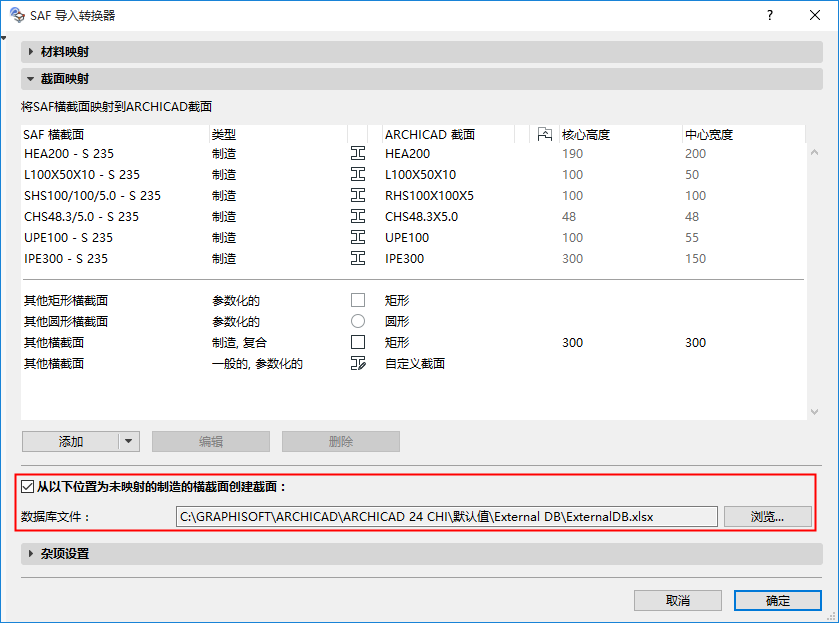839x623 pixels.
Task: Select the IPE300 - S 235 row
Action: 413,259
